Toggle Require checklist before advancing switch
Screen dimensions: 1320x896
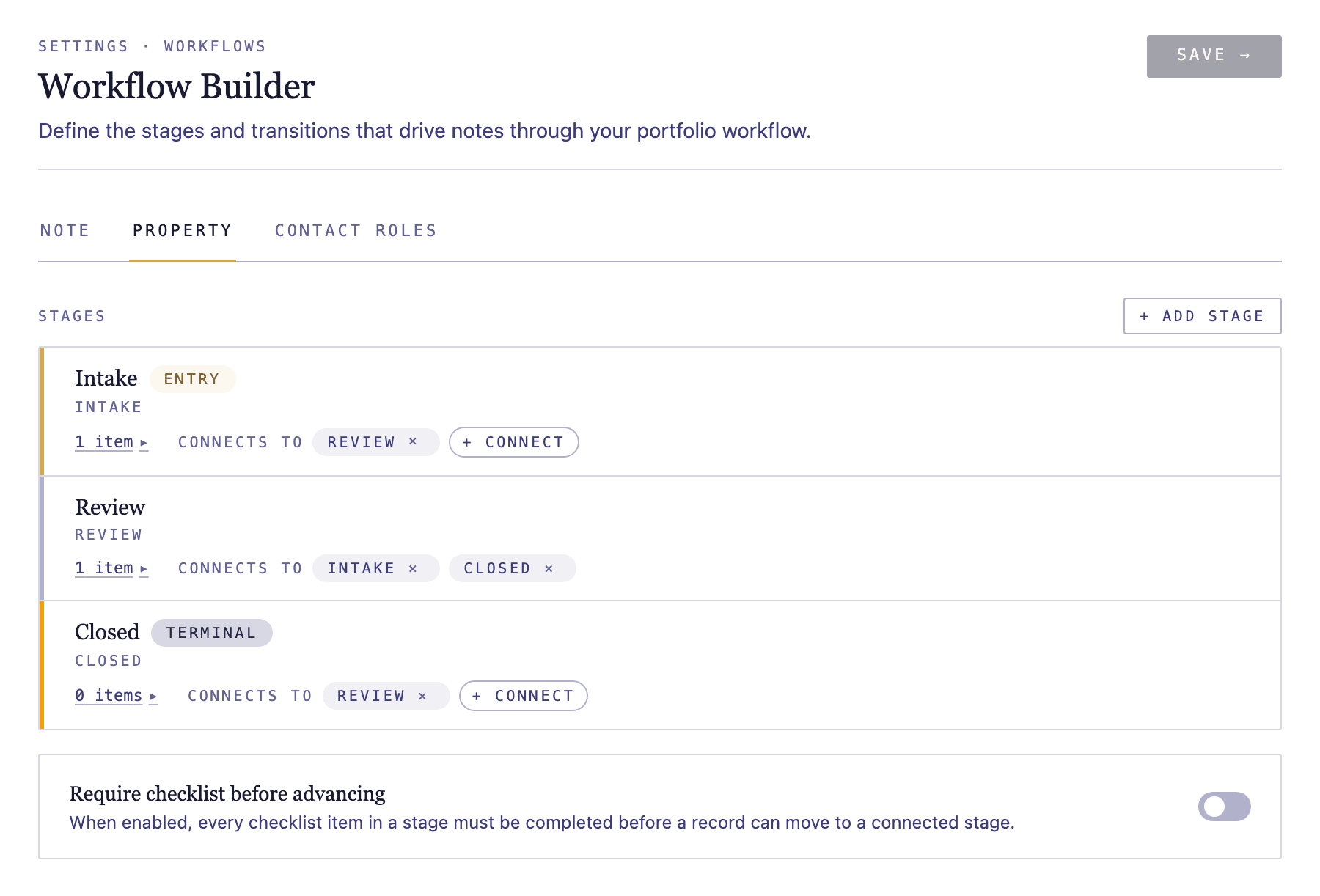click(1224, 807)
